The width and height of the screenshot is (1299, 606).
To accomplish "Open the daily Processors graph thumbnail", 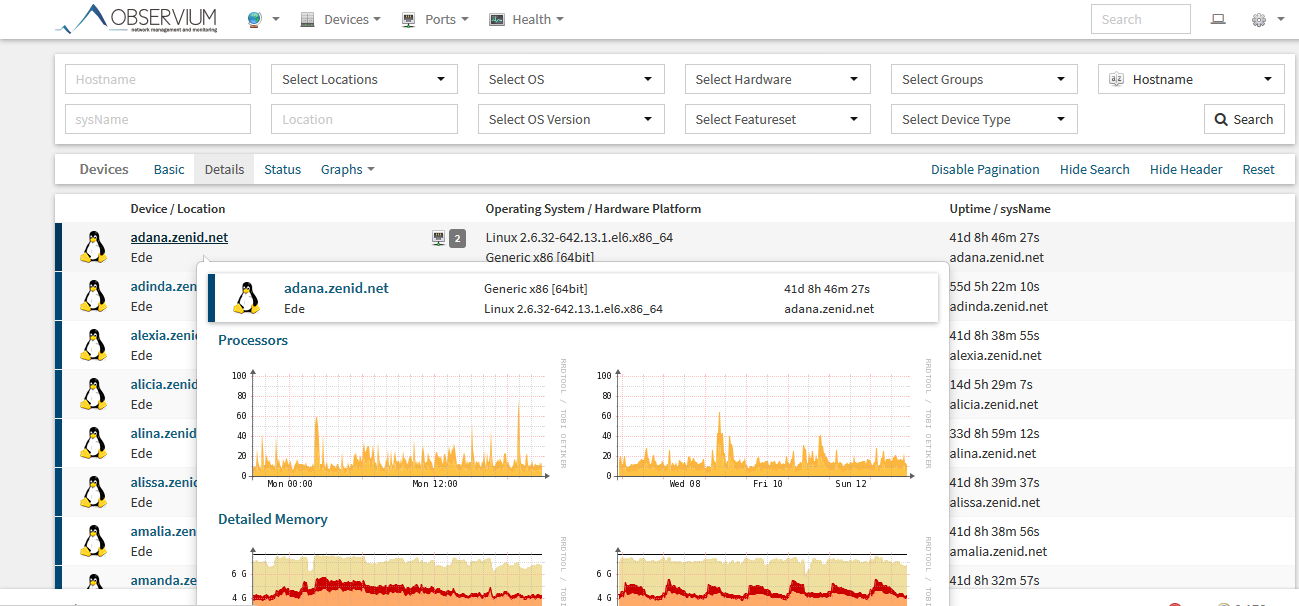I will click(393, 424).
